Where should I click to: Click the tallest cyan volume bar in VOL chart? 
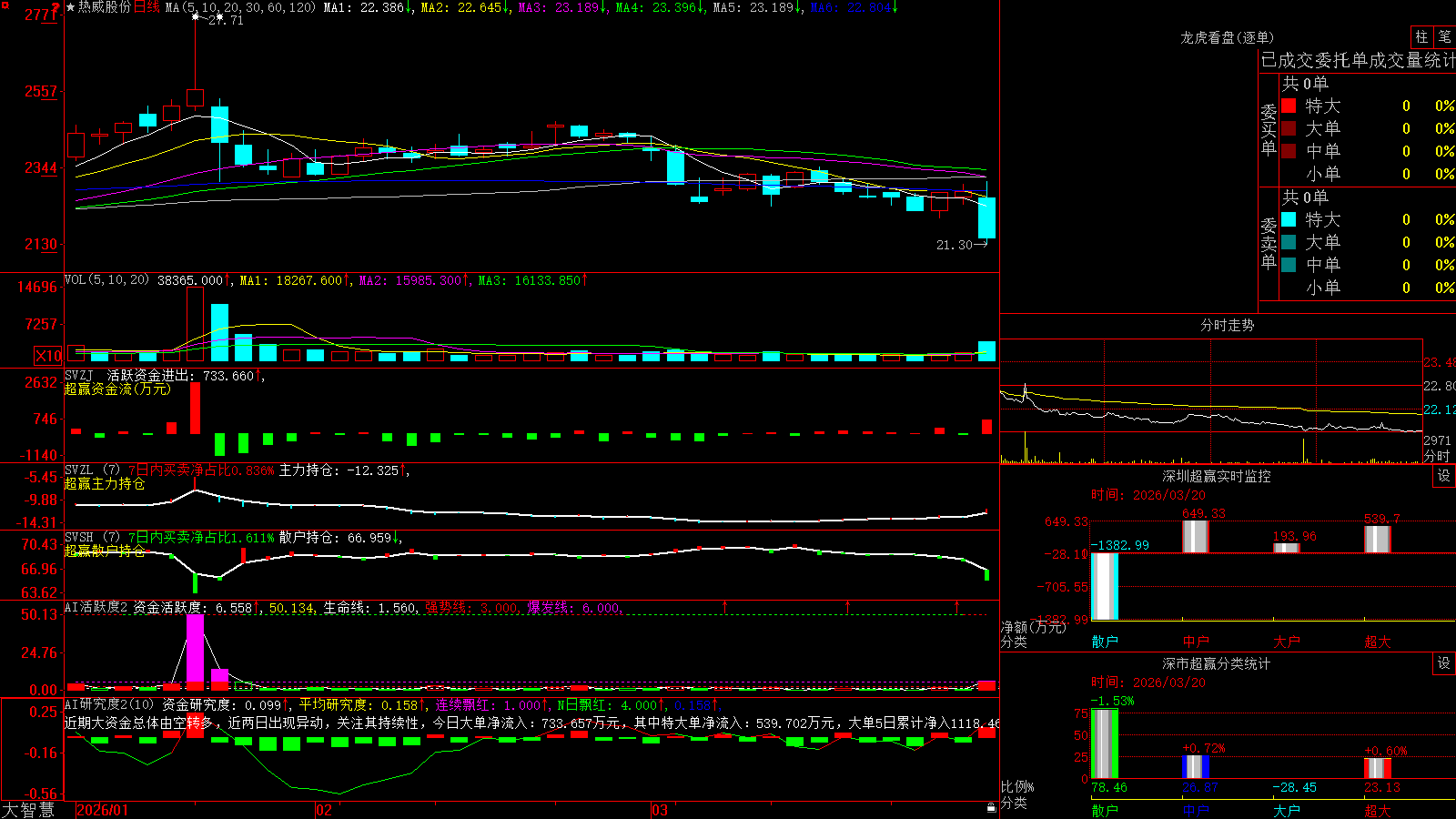click(x=219, y=333)
